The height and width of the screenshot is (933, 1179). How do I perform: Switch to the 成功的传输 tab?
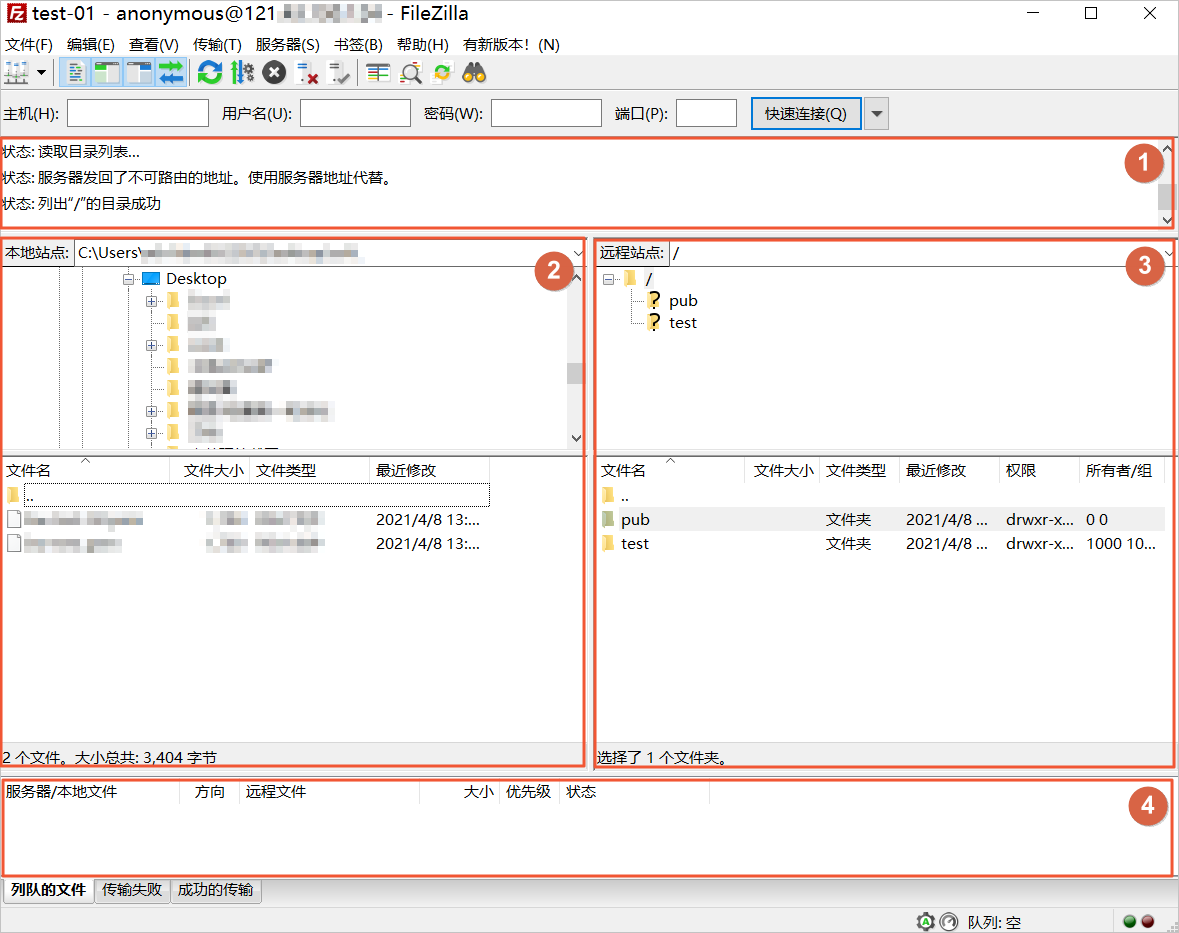pos(216,890)
